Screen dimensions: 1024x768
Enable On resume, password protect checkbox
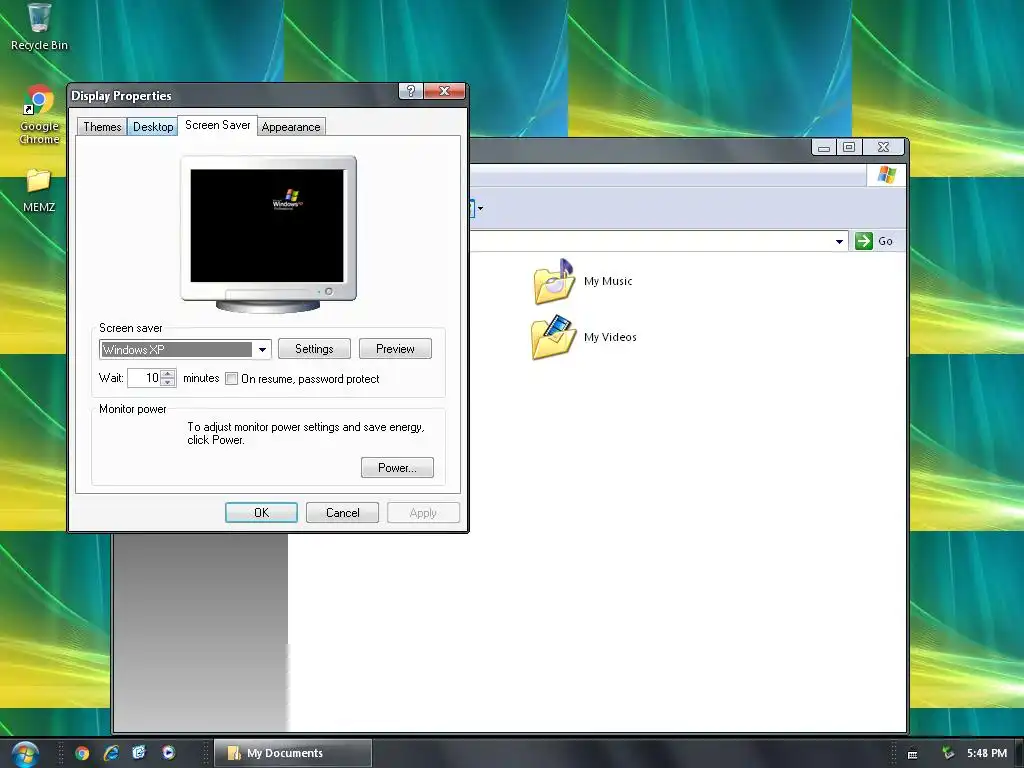[231, 379]
